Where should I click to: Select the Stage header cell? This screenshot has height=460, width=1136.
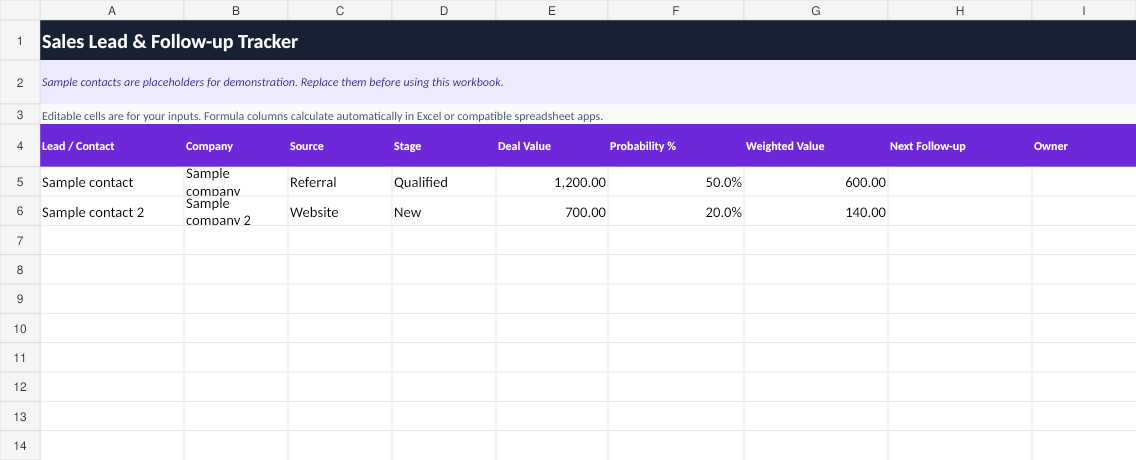pos(444,146)
